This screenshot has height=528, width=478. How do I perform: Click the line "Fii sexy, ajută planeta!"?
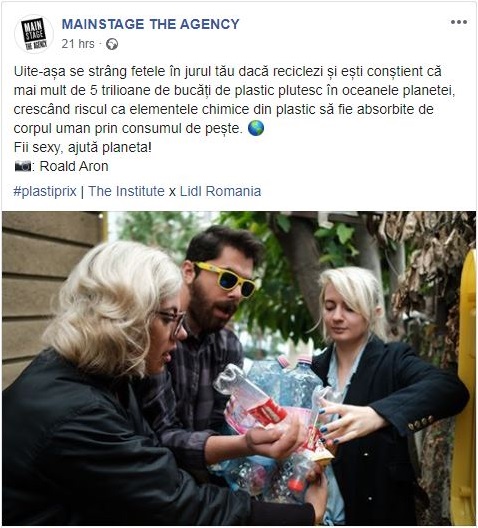click(x=83, y=147)
